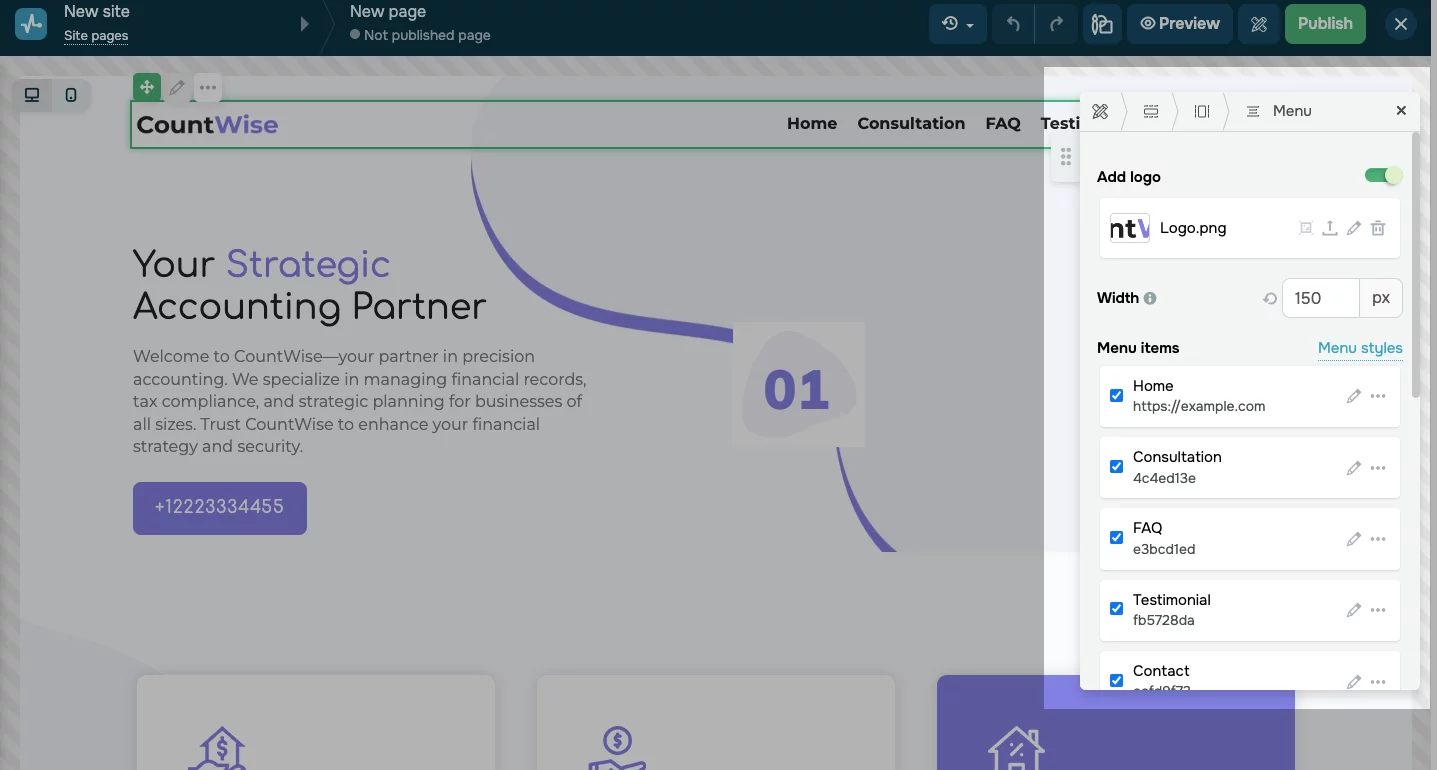The height and width of the screenshot is (770, 1437).
Task: Switch to desktop view
Action: [32, 95]
